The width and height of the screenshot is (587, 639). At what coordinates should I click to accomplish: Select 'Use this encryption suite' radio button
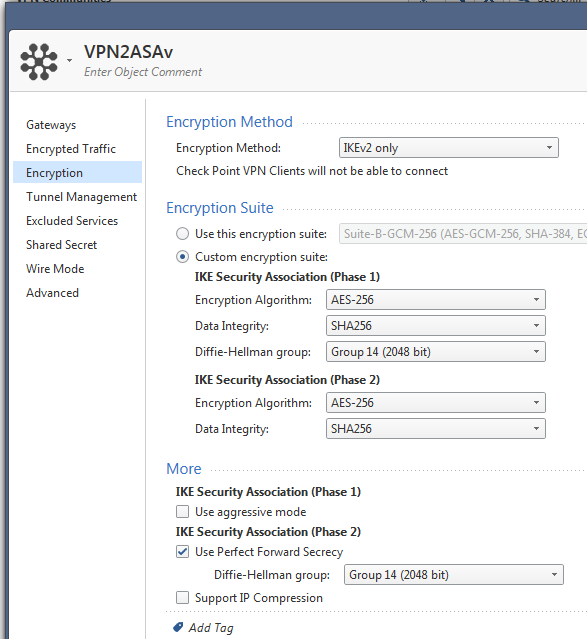tap(182, 234)
